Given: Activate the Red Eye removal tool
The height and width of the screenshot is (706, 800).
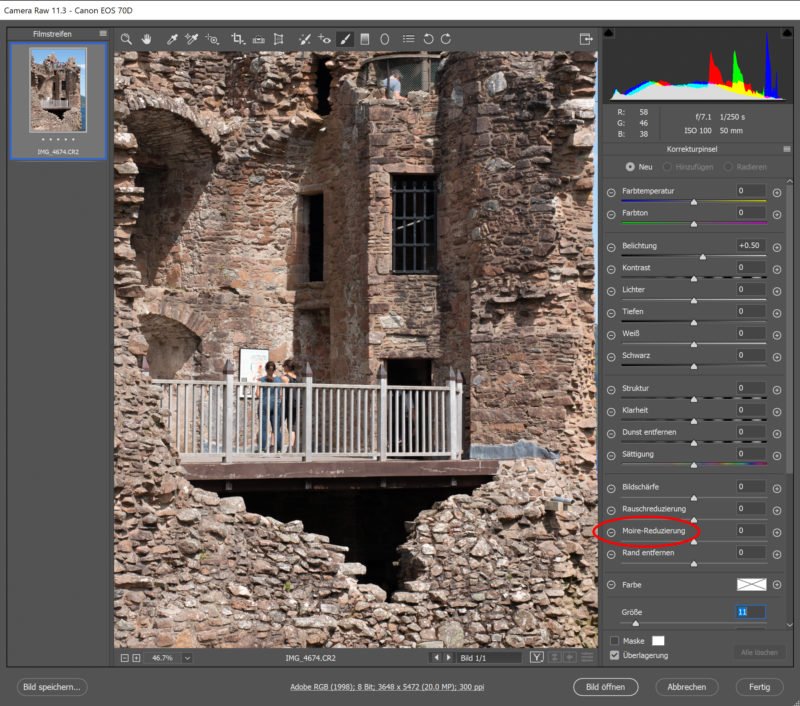Looking at the screenshot, I should (x=325, y=39).
